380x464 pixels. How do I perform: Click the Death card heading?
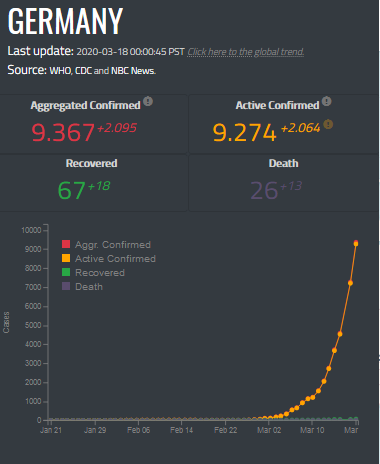(x=283, y=163)
